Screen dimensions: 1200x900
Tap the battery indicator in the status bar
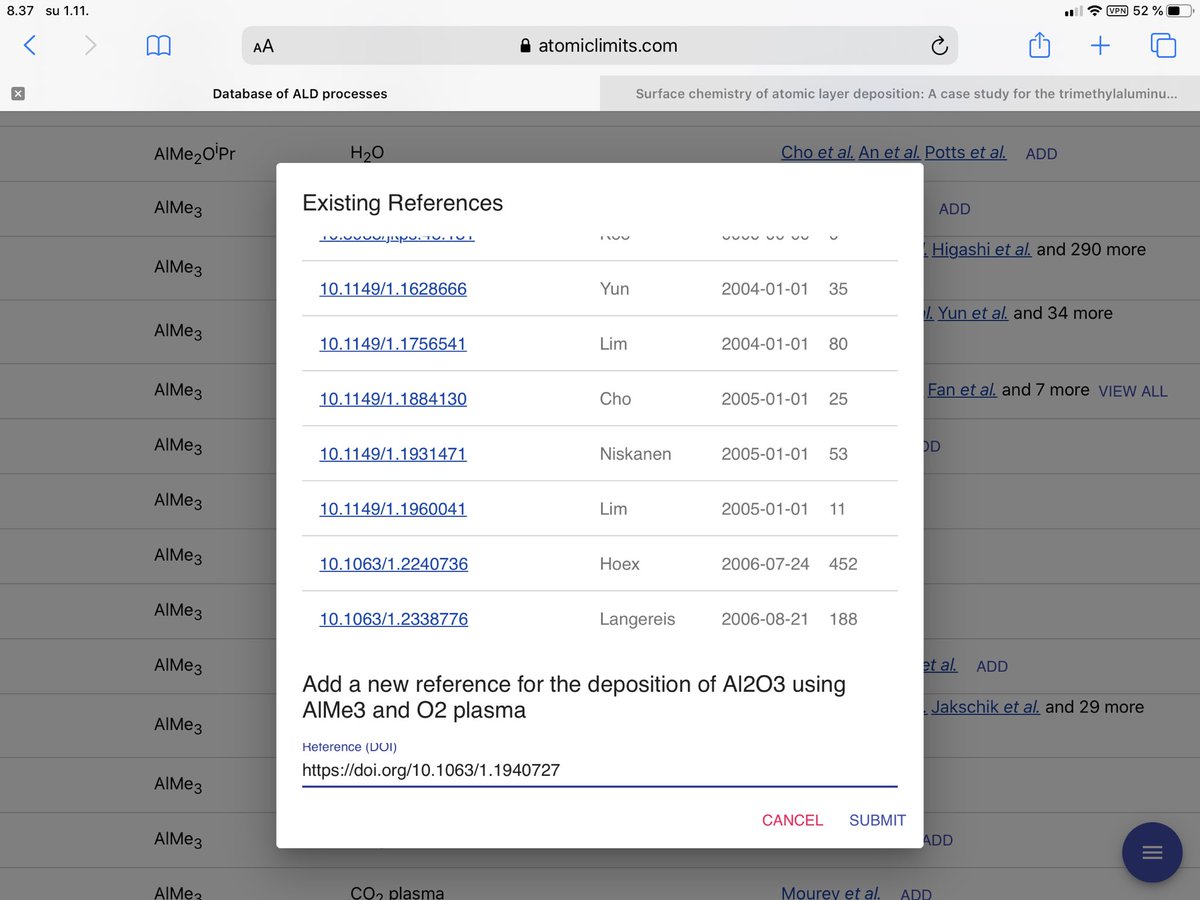(x=1179, y=11)
